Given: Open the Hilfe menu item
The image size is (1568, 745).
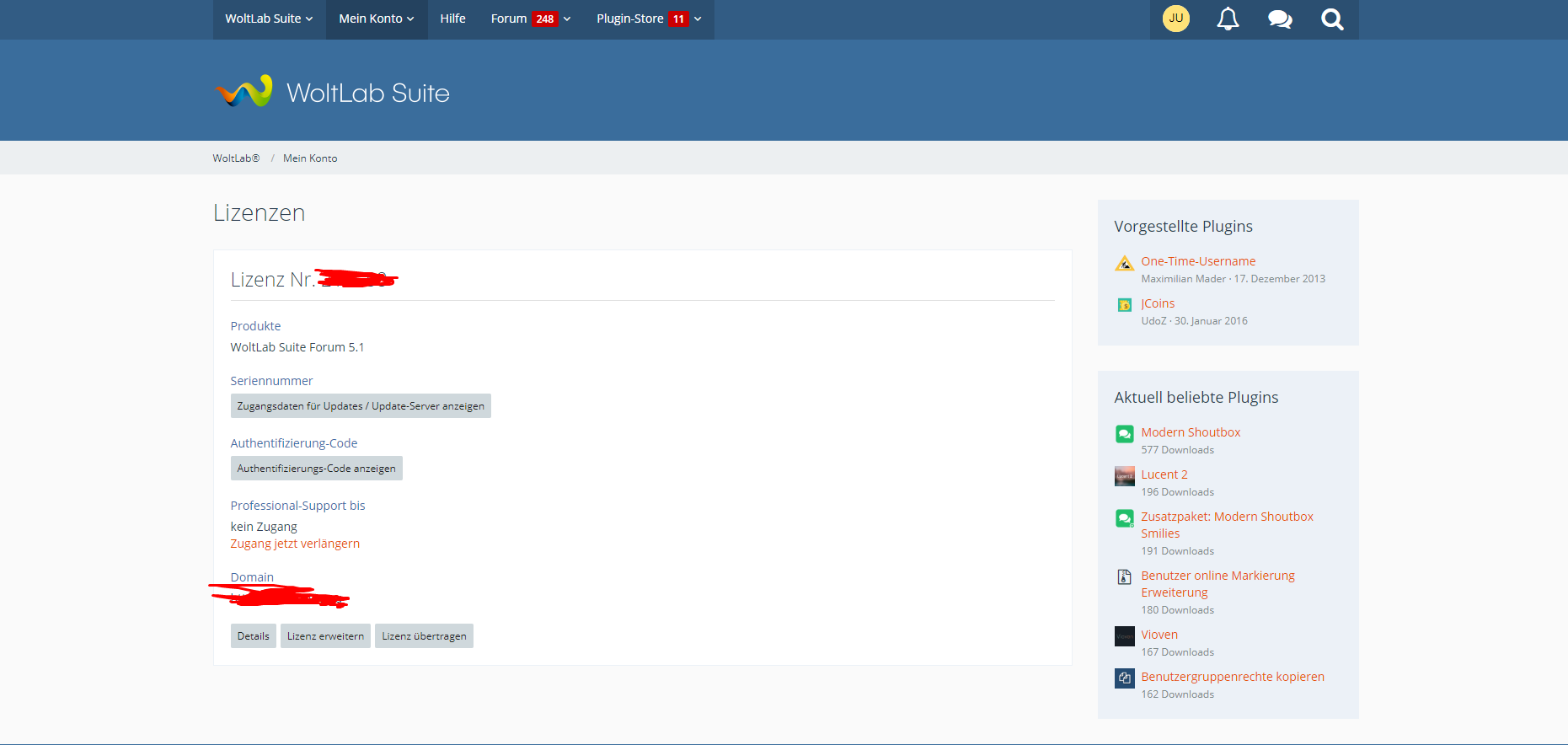Looking at the screenshot, I should click(x=452, y=19).
